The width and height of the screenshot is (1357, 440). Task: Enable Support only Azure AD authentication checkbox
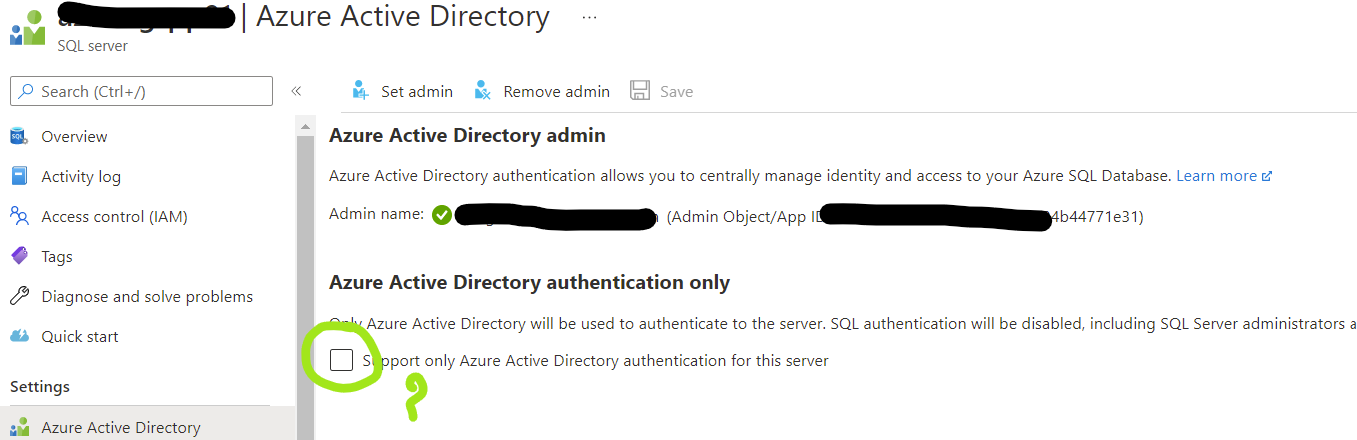click(341, 360)
